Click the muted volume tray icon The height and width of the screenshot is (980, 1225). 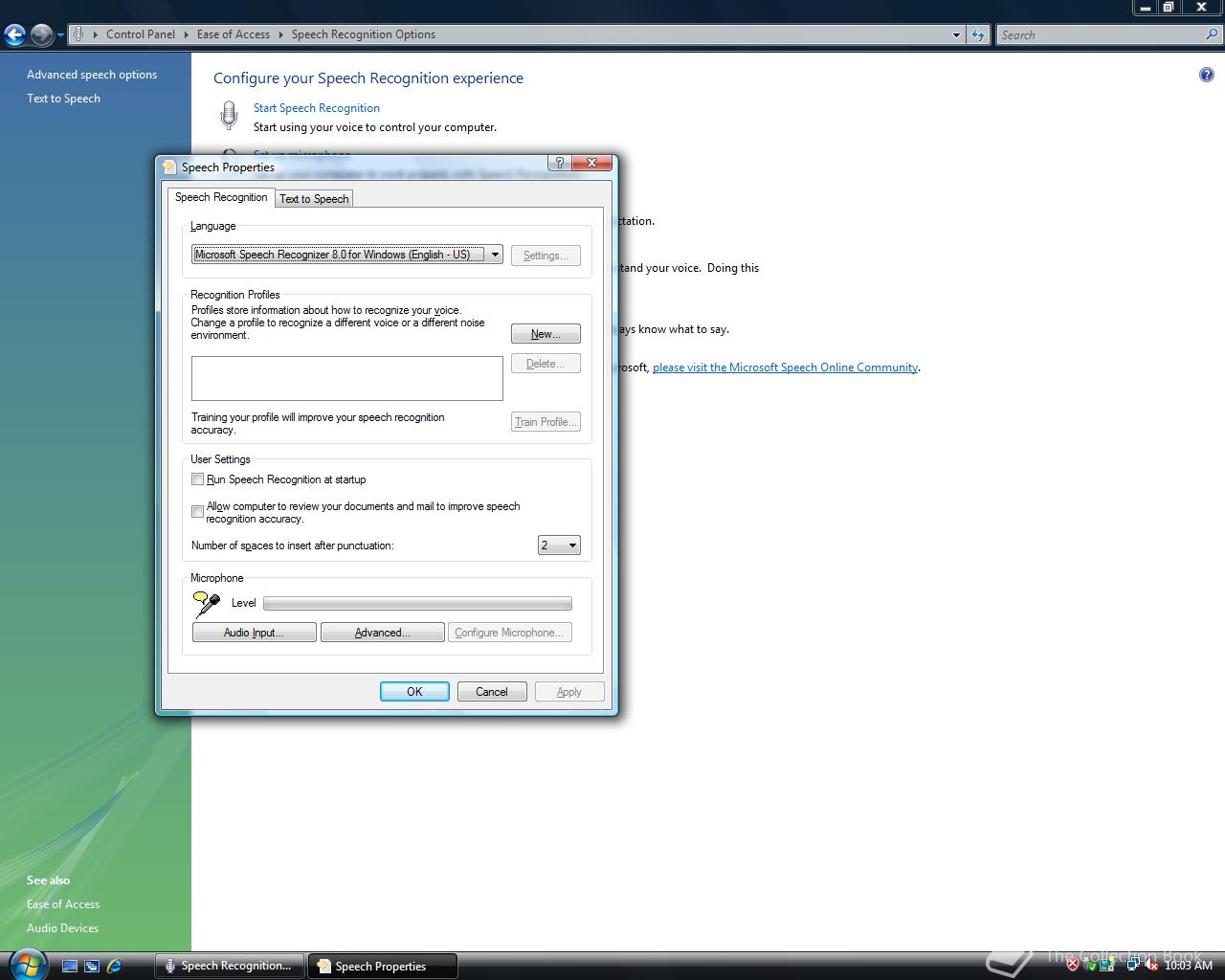point(1151,965)
